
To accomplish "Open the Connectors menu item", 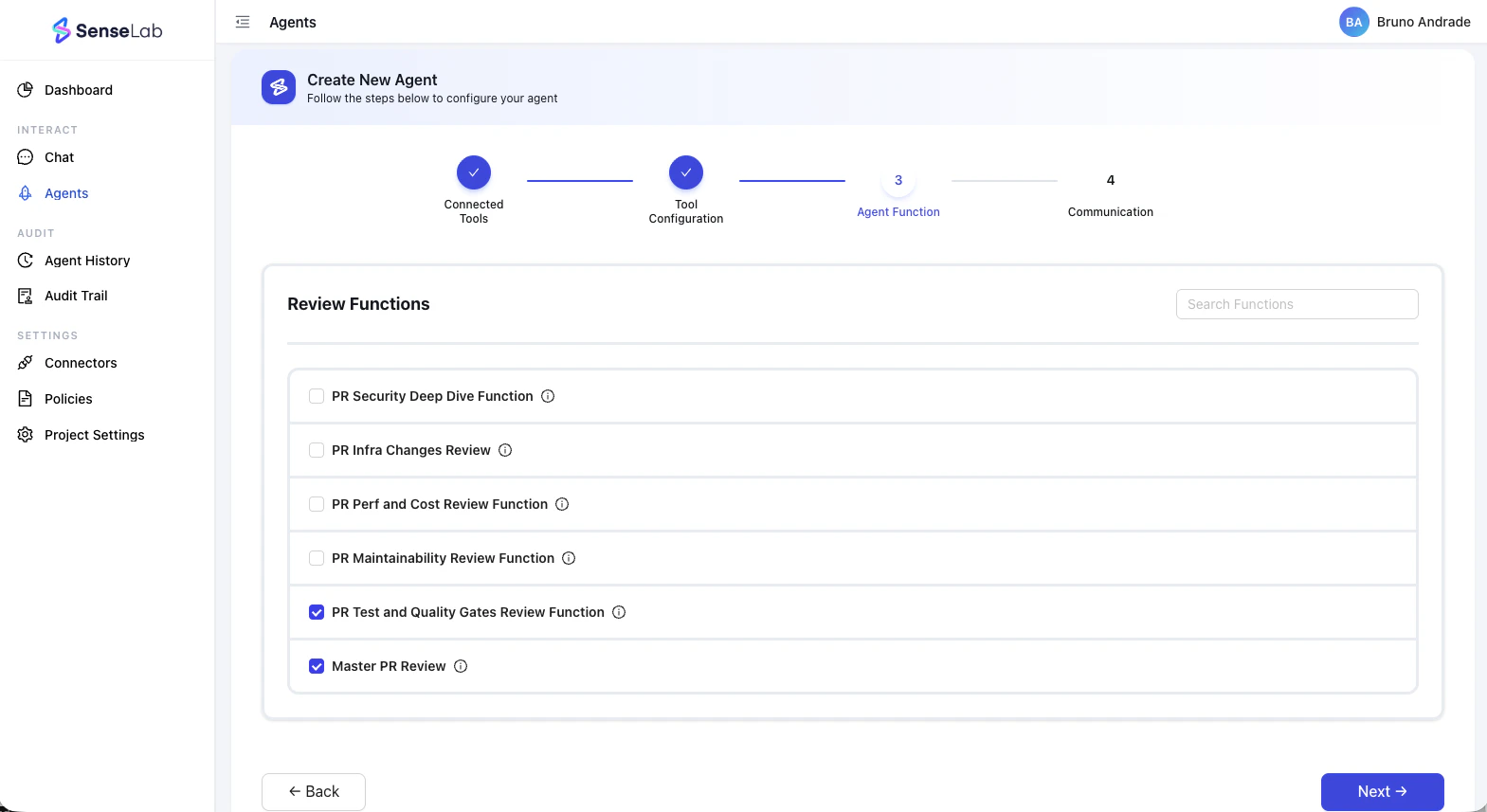I will (107, 363).
